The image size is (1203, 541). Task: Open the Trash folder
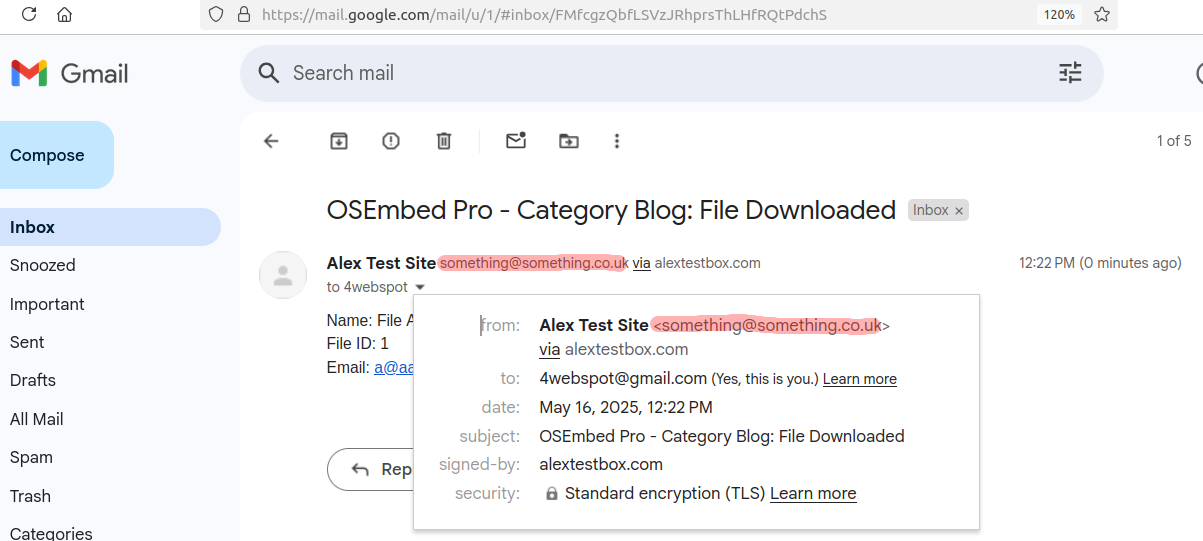(30, 496)
